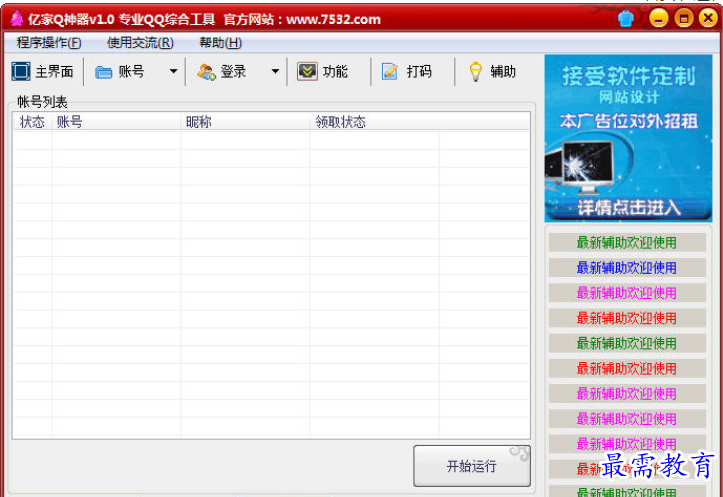Expand the 登录 dropdown arrow
Image resolution: width=723 pixels, height=497 pixels.
[275, 71]
